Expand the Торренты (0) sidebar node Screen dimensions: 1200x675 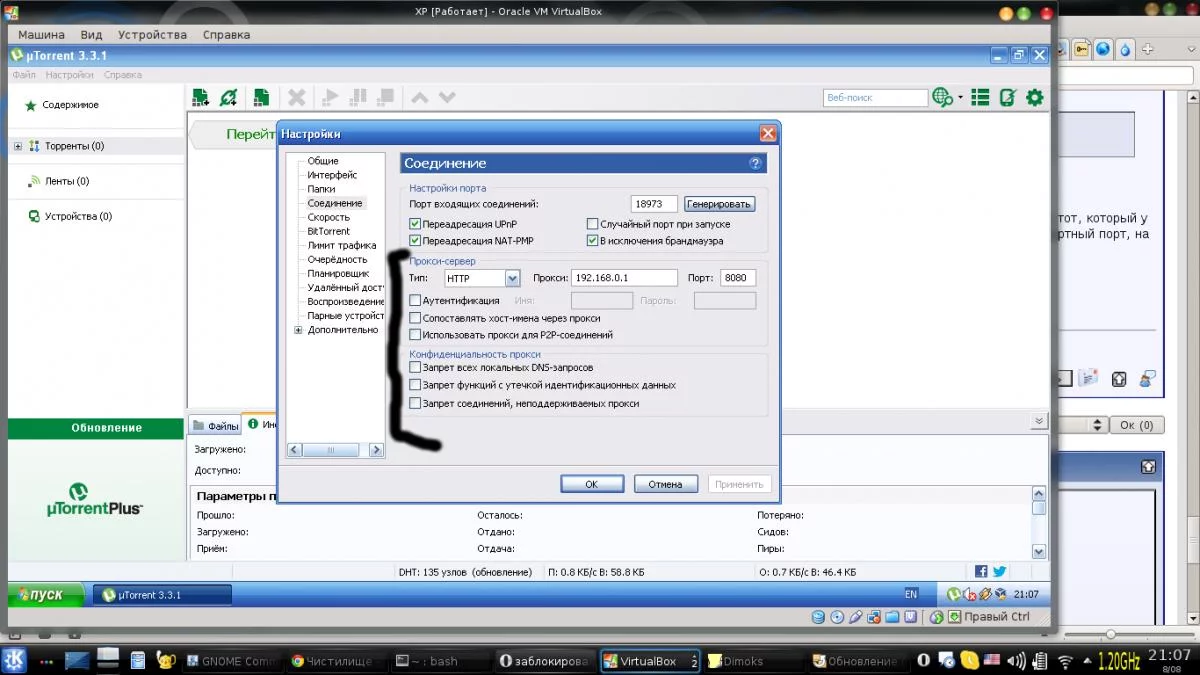coord(18,146)
